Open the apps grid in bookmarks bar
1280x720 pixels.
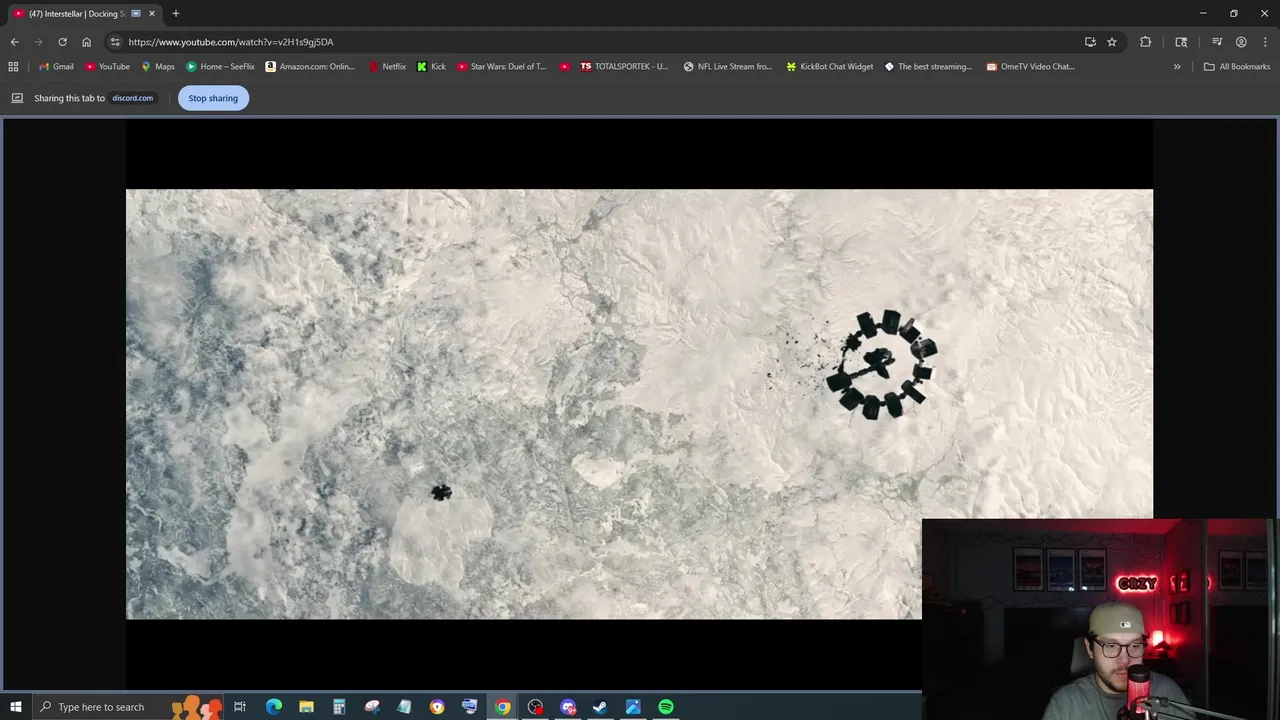13,67
